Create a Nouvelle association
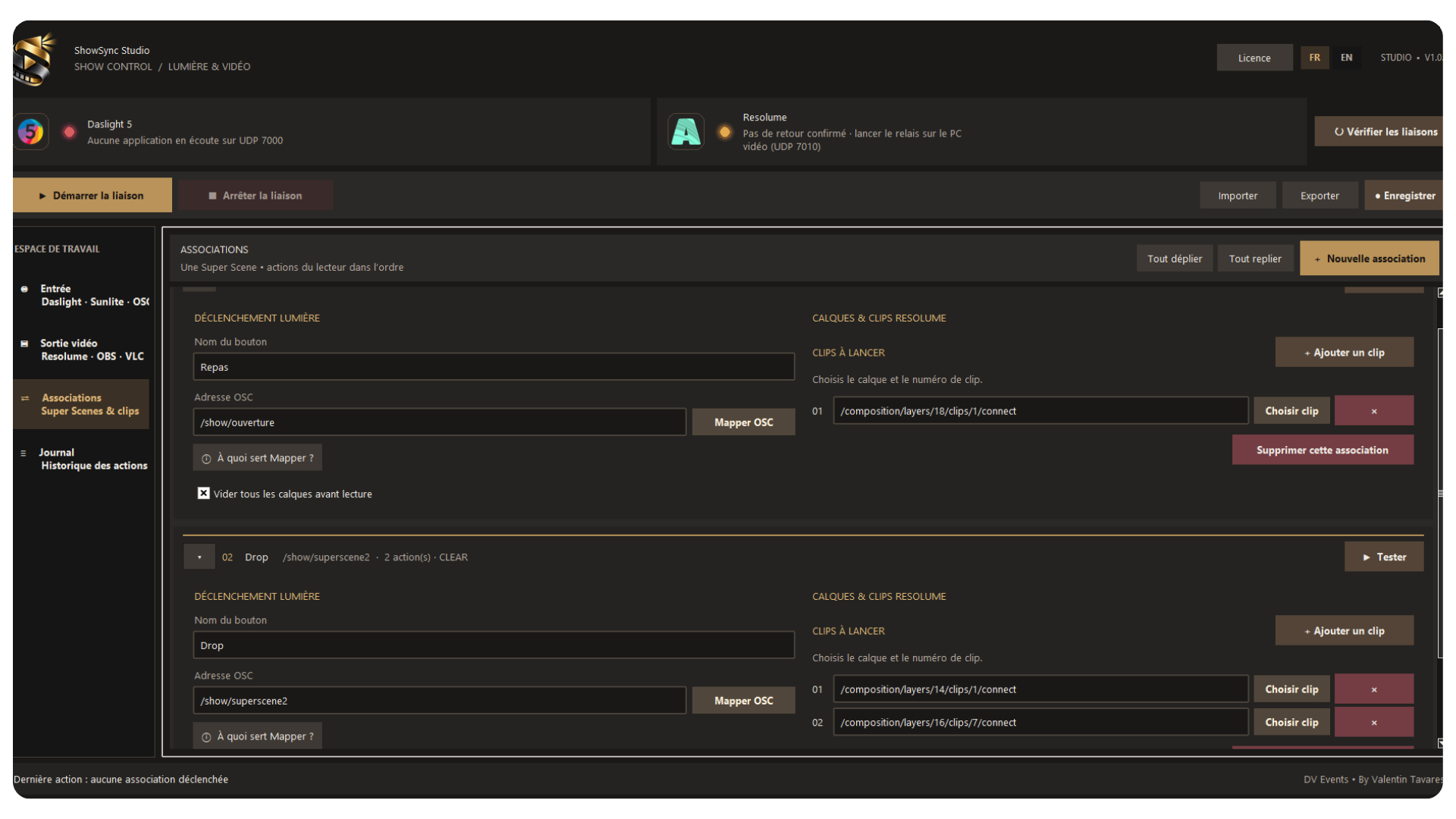 click(1369, 259)
